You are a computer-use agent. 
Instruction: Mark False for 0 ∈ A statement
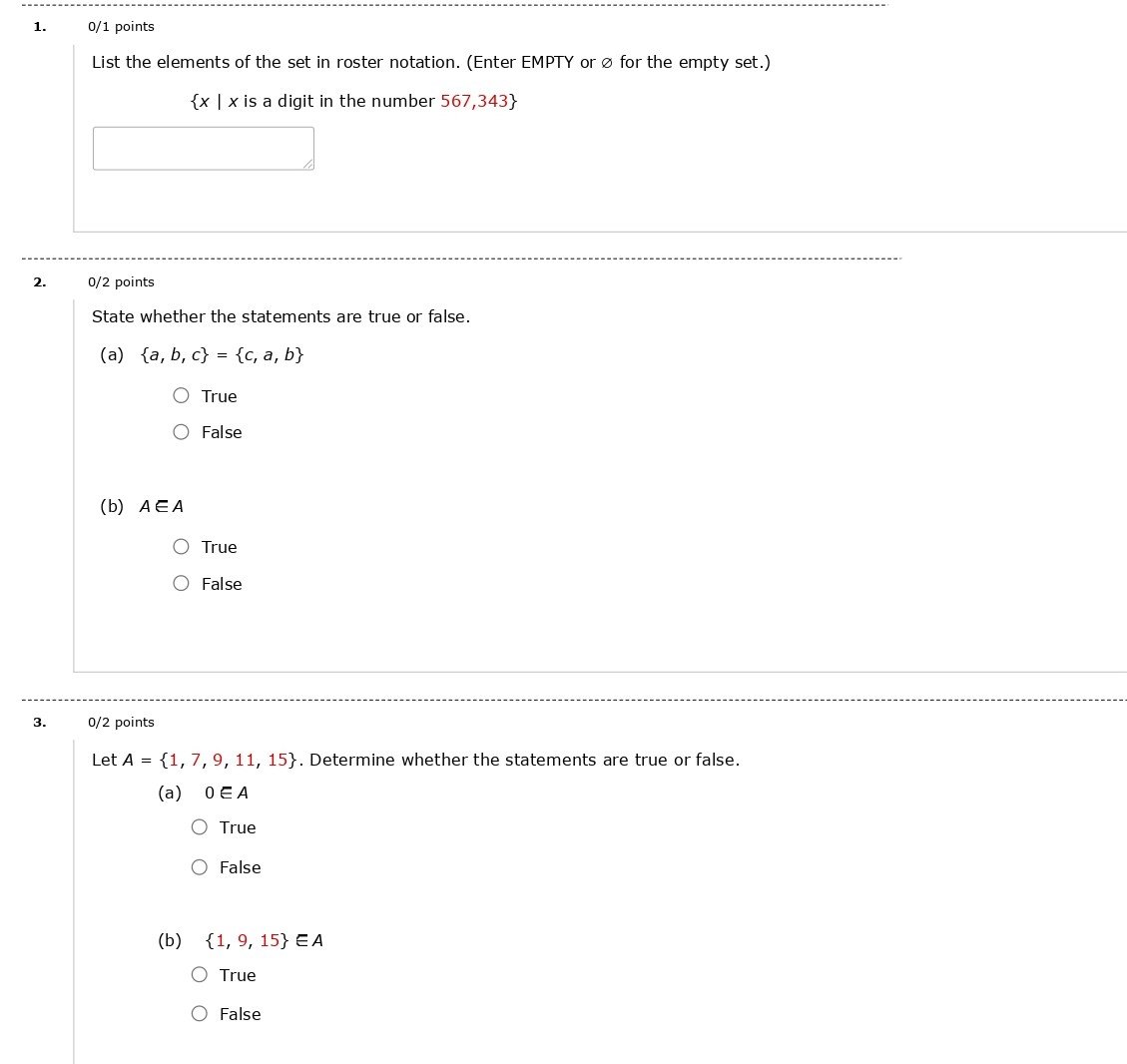(x=200, y=867)
